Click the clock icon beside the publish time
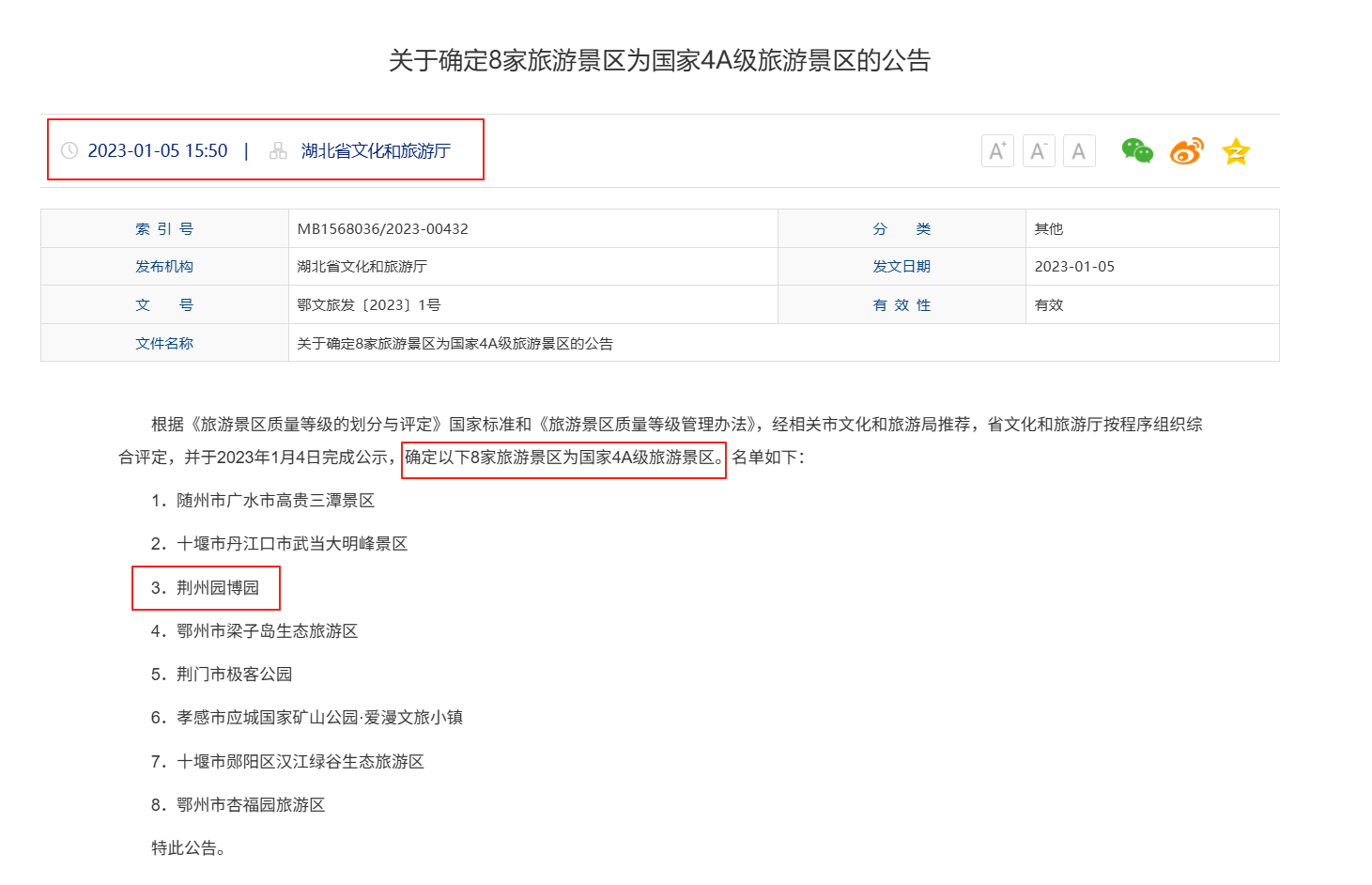The width and height of the screenshot is (1372, 885). coord(68,150)
